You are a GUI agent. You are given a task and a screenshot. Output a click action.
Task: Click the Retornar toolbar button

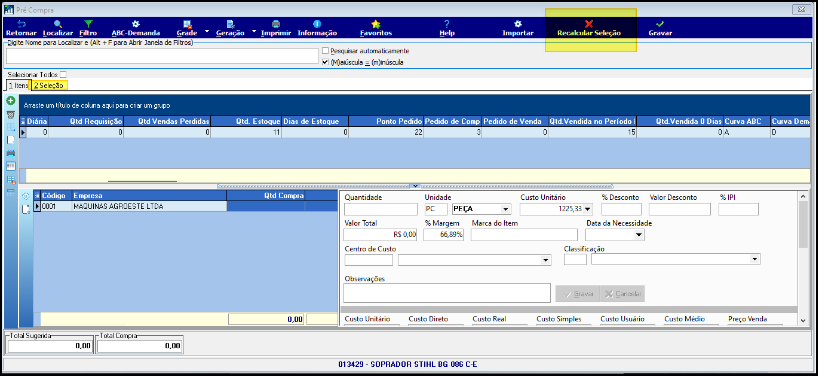tap(21, 28)
